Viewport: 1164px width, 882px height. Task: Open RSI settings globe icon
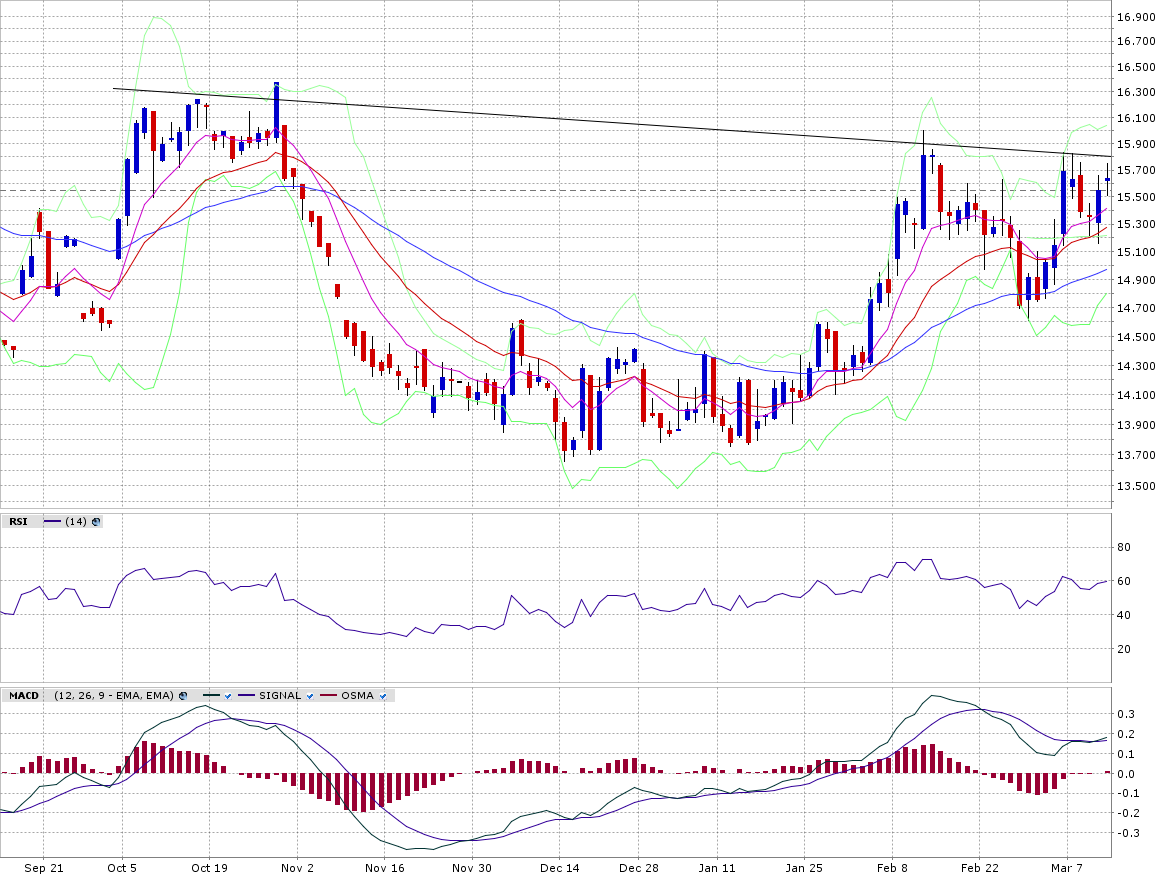point(96,522)
